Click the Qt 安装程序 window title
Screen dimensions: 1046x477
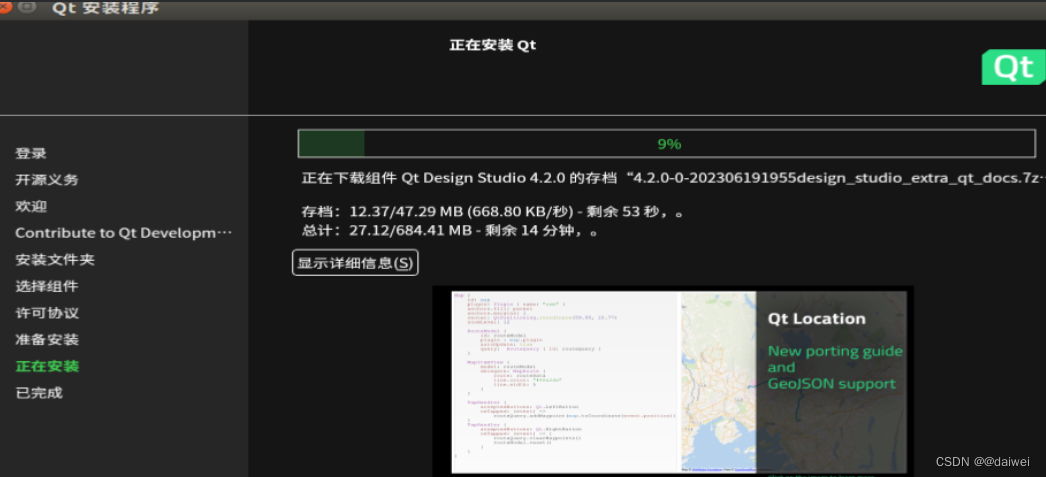105,8
